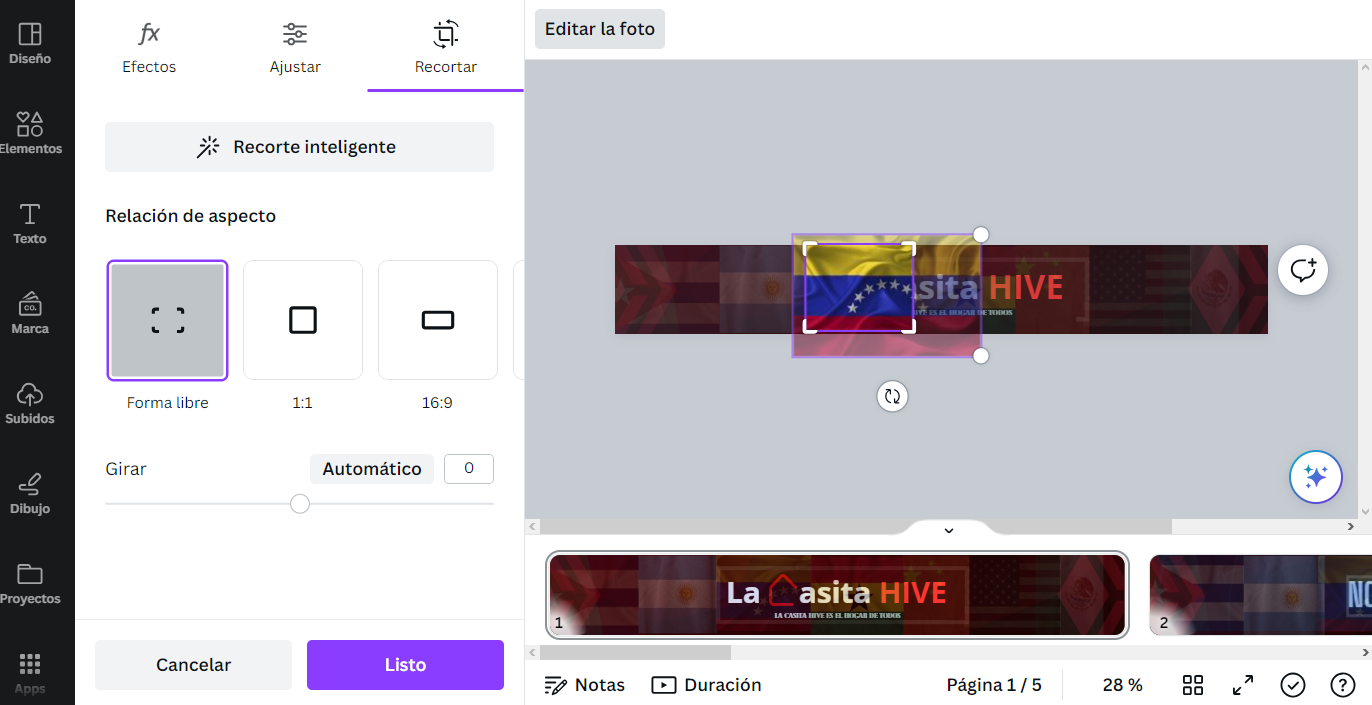Click the canvas horizontal scrollbar
Screen dimensions: 1372x705
click(x=856, y=526)
